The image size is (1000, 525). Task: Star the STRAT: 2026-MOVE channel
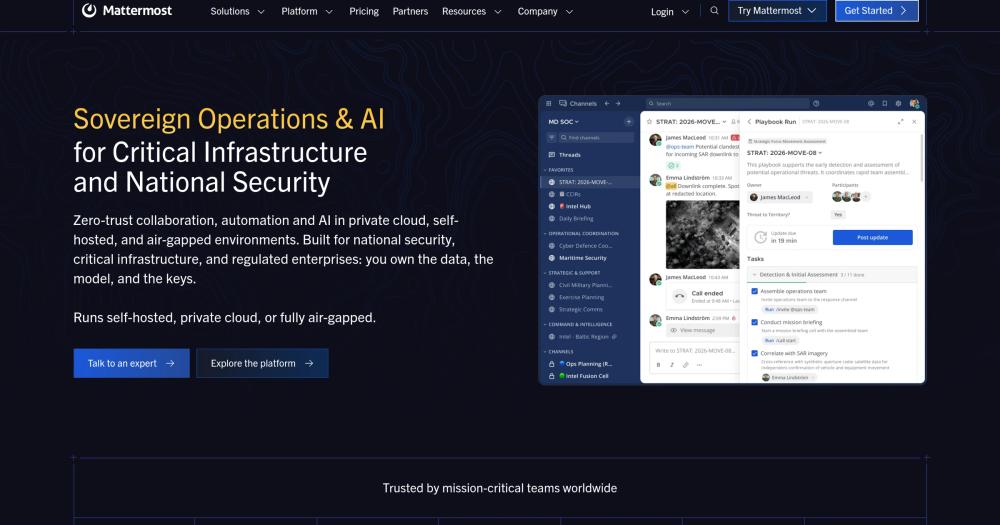(x=649, y=121)
